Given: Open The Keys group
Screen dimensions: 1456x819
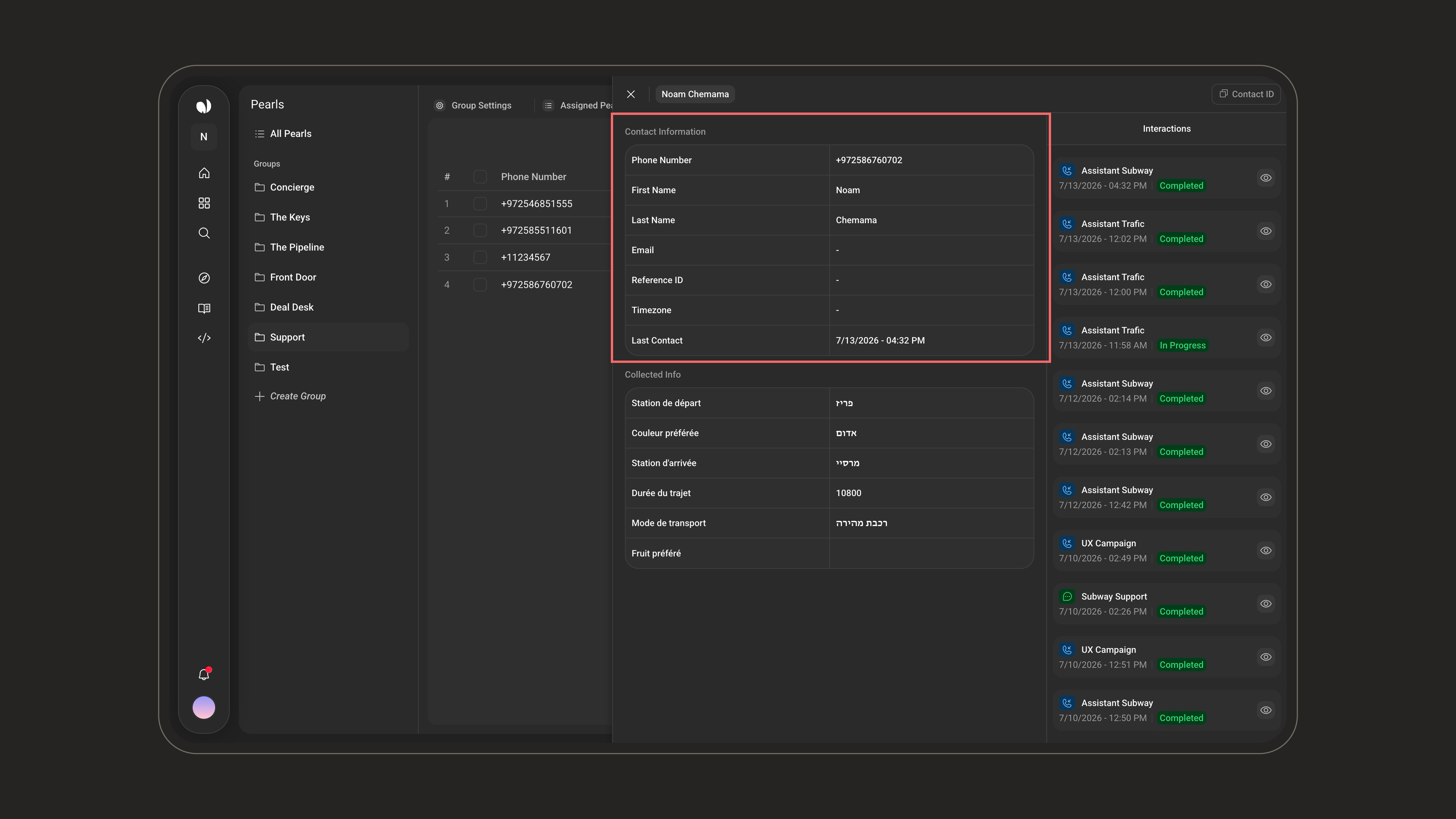Looking at the screenshot, I should pos(328,217).
